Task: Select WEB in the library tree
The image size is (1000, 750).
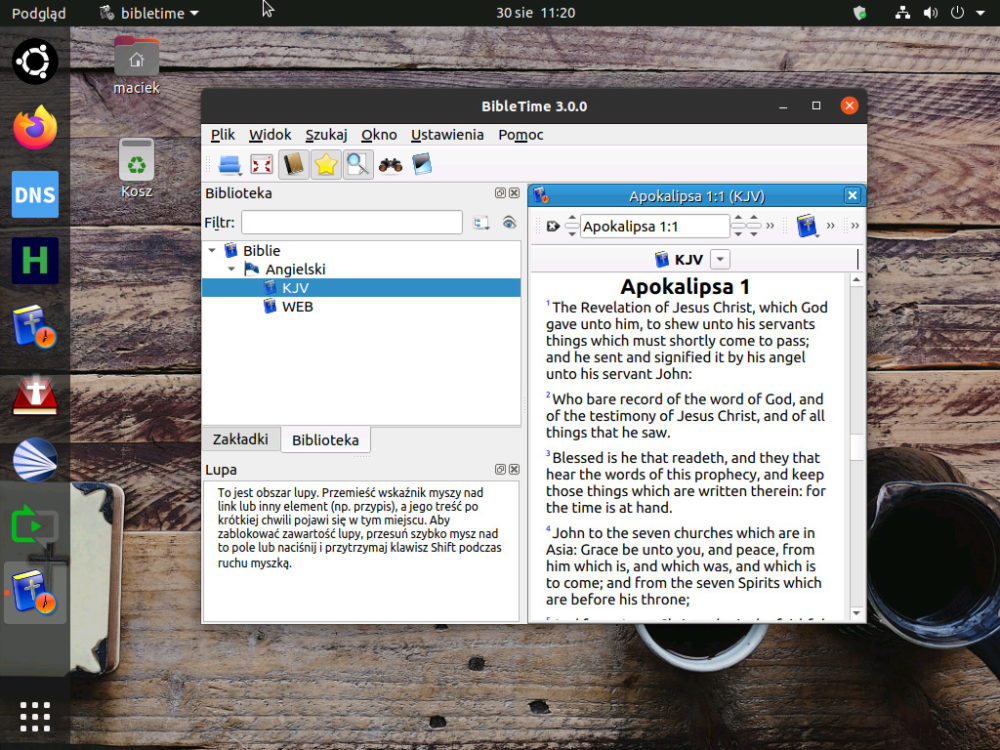Action: coord(361,307)
